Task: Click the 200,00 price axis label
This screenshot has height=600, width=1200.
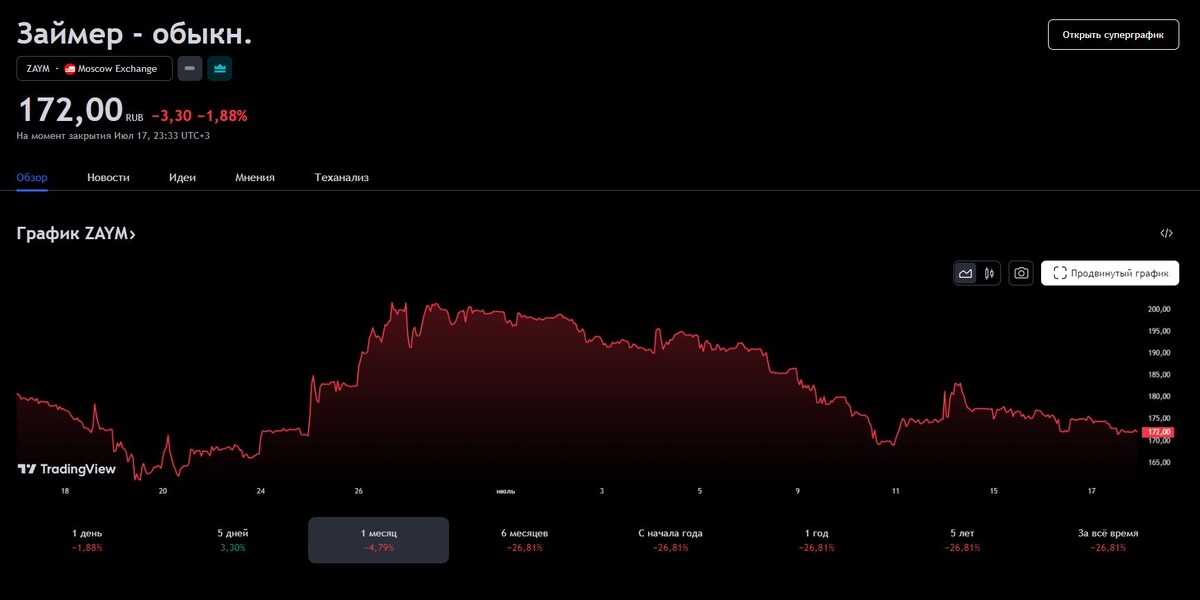Action: pyautogui.click(x=1159, y=309)
